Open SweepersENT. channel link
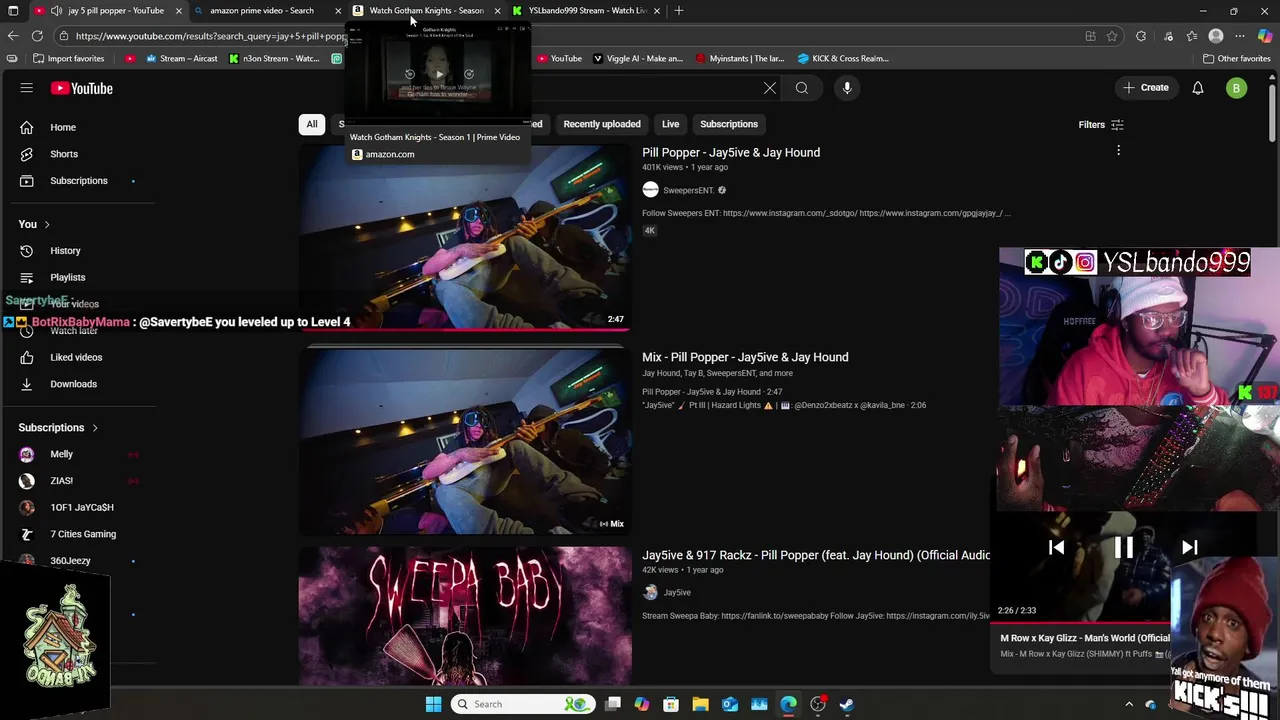The width and height of the screenshot is (1280, 720). click(688, 190)
